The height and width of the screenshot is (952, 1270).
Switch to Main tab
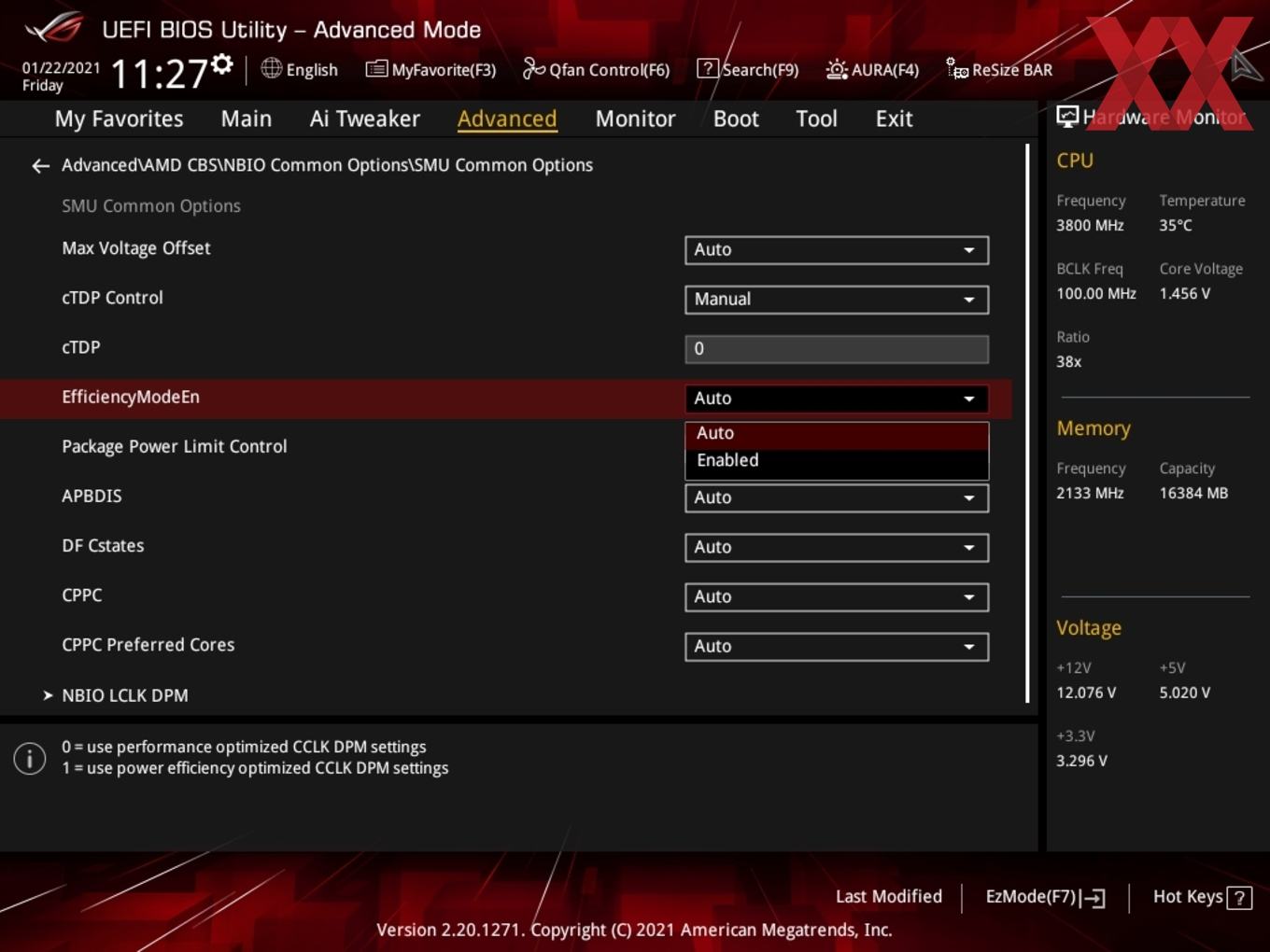click(x=247, y=119)
